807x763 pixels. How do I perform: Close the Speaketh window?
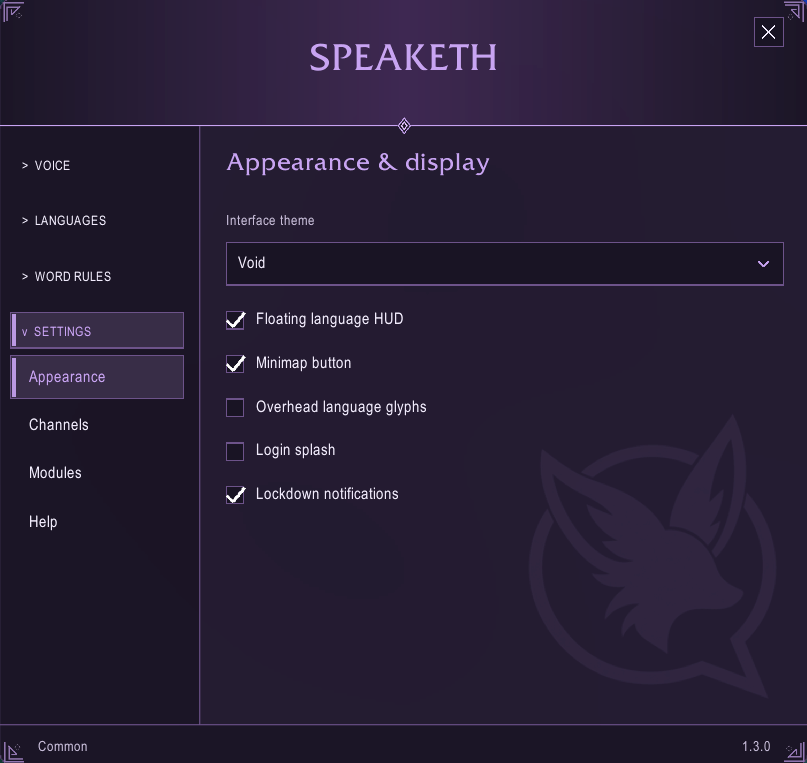(768, 32)
